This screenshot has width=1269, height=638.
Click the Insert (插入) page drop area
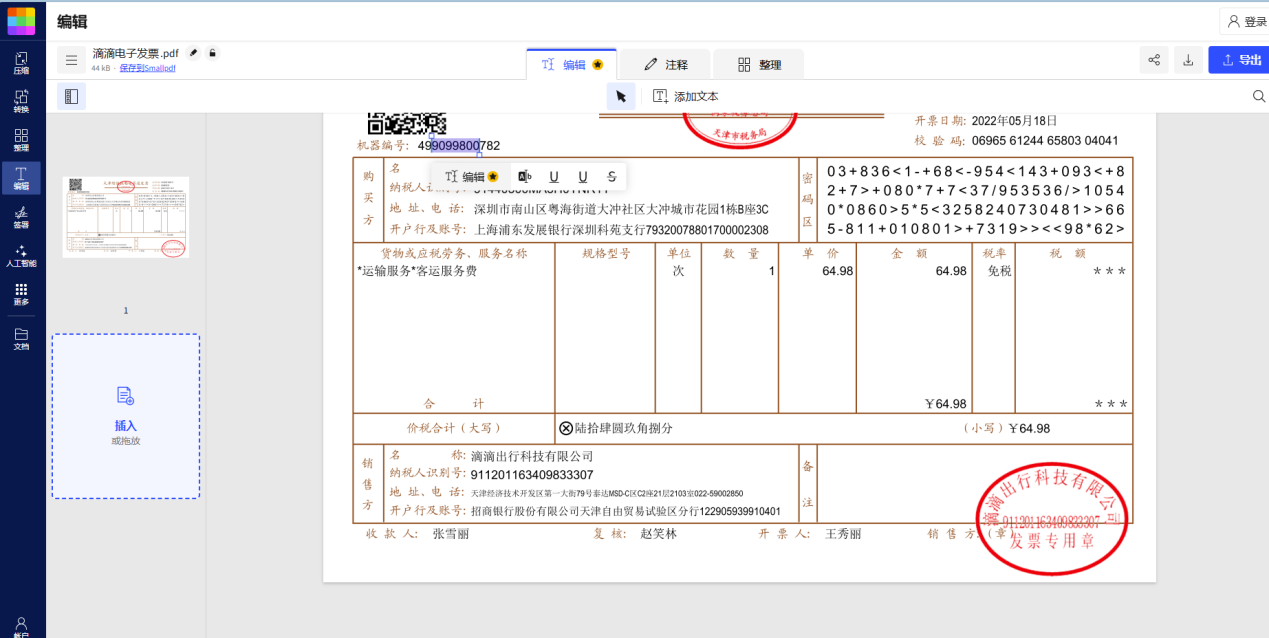125,416
